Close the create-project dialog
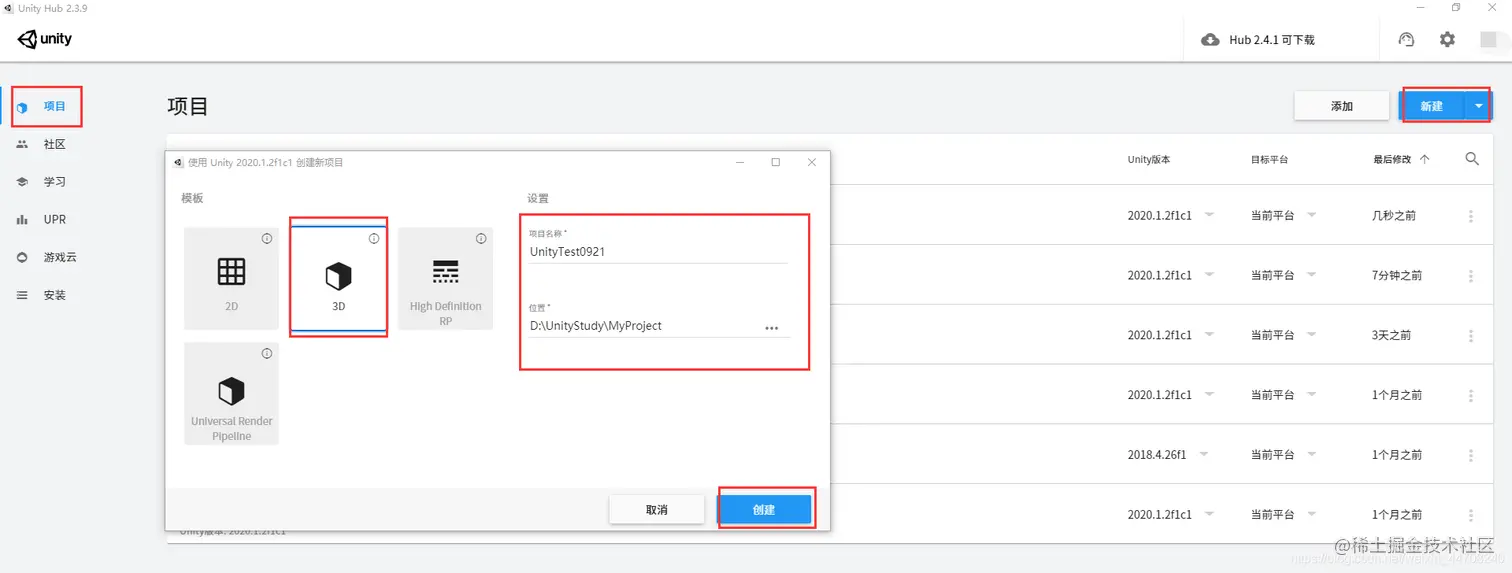Screen dimensions: 1512x573 [811, 162]
